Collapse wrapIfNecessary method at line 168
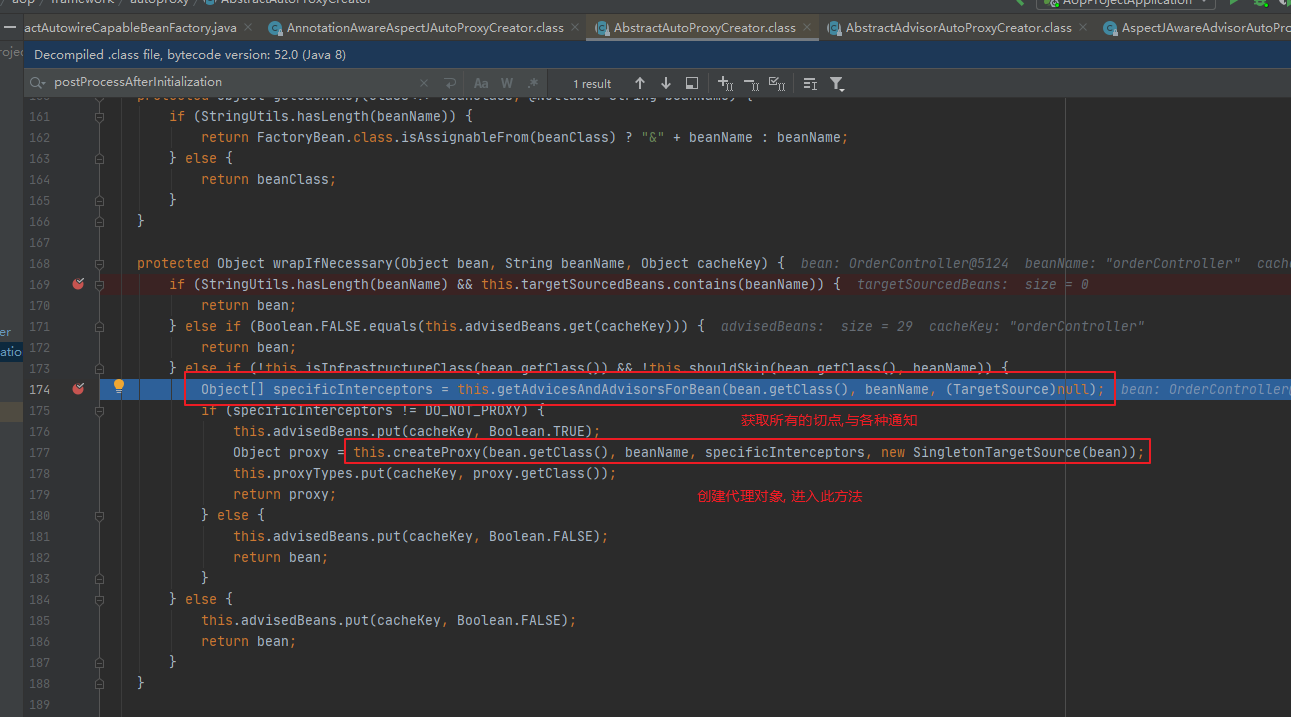Screen dimensions: 1291x717 (x=99, y=263)
